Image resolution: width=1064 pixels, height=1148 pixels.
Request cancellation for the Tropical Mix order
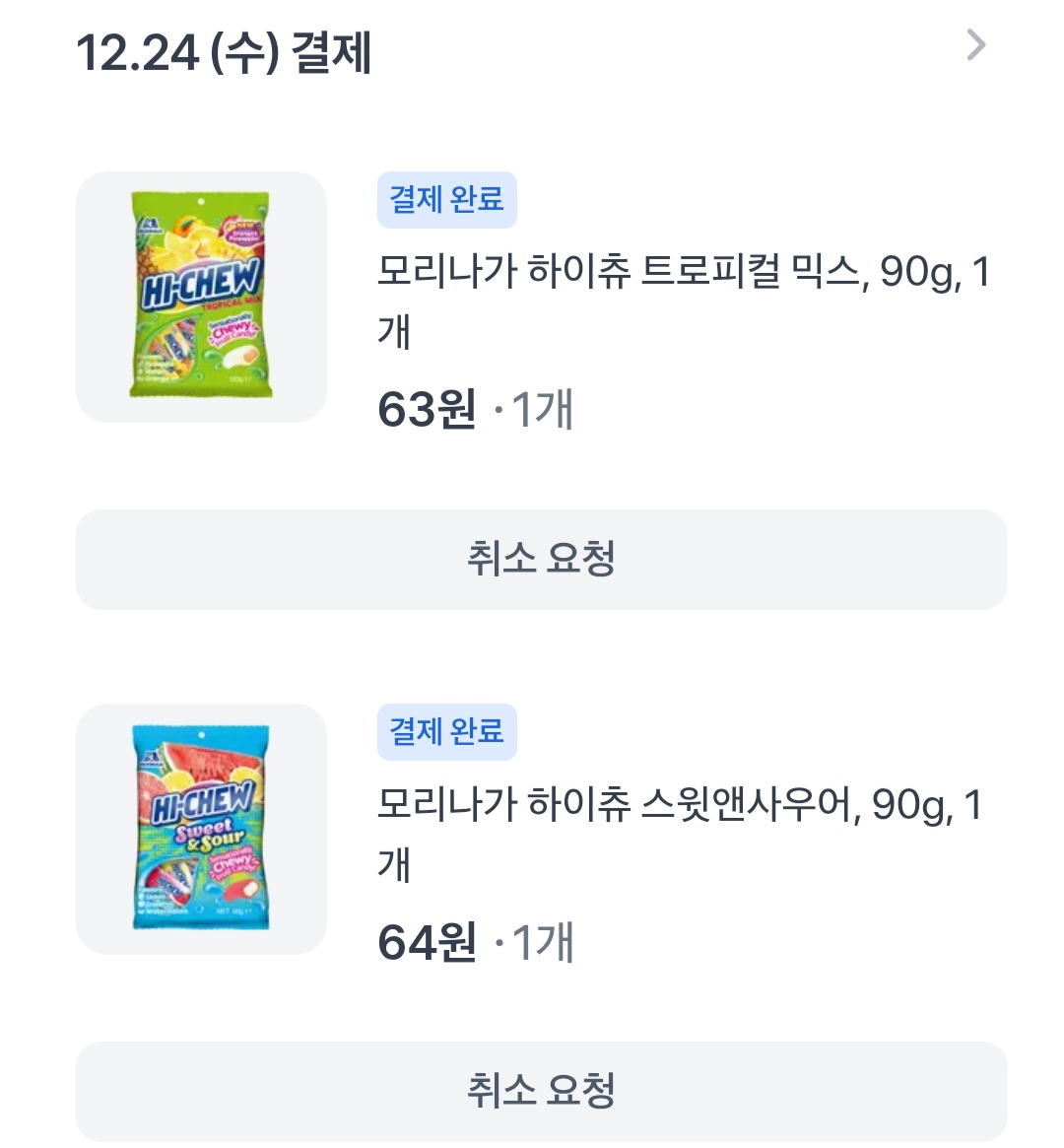coord(541,559)
